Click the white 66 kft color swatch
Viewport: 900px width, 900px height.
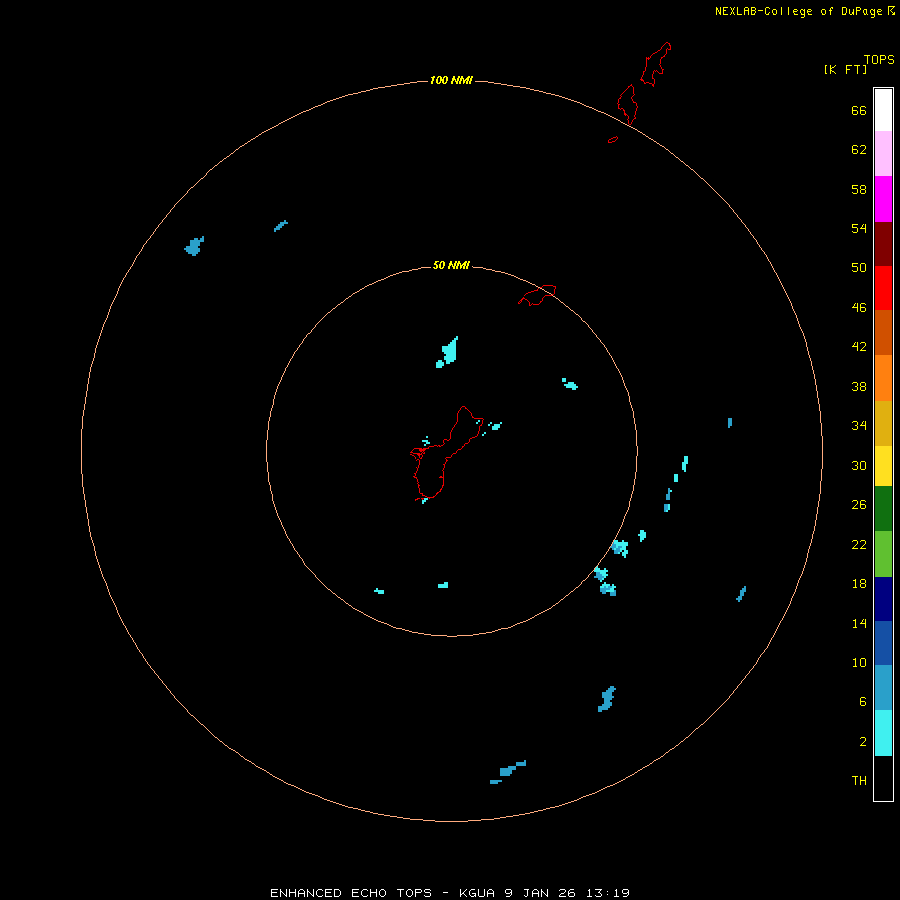point(883,110)
